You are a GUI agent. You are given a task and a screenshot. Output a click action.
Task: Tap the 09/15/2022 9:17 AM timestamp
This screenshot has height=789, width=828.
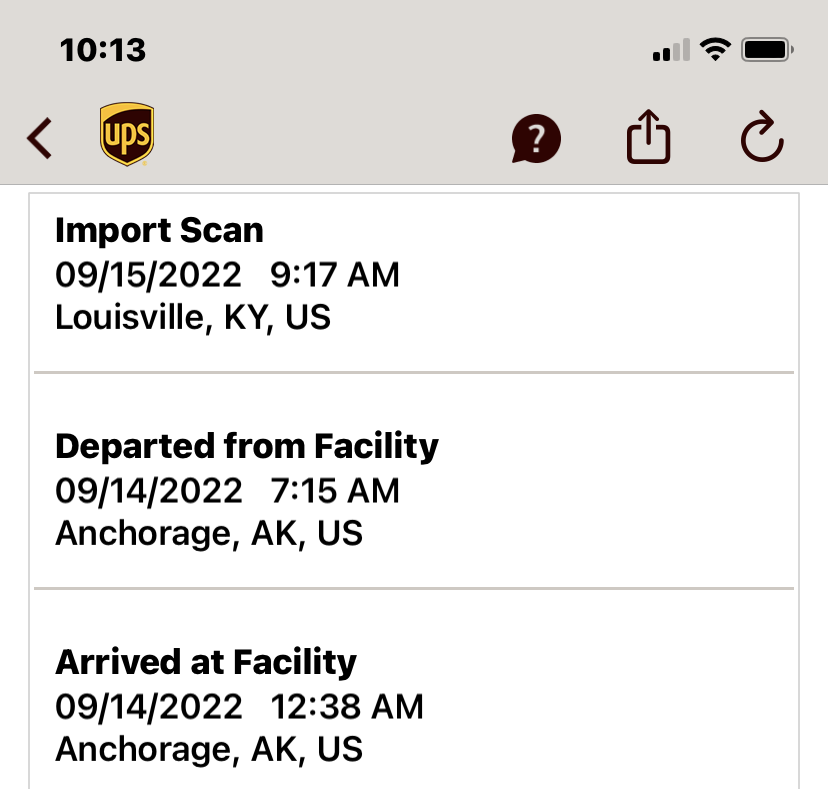pyautogui.click(x=227, y=275)
